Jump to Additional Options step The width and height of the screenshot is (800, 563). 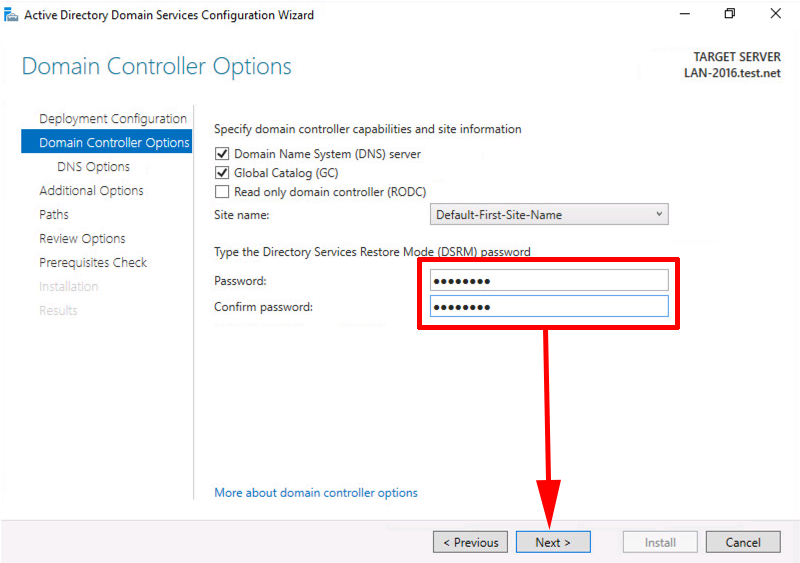(x=91, y=190)
